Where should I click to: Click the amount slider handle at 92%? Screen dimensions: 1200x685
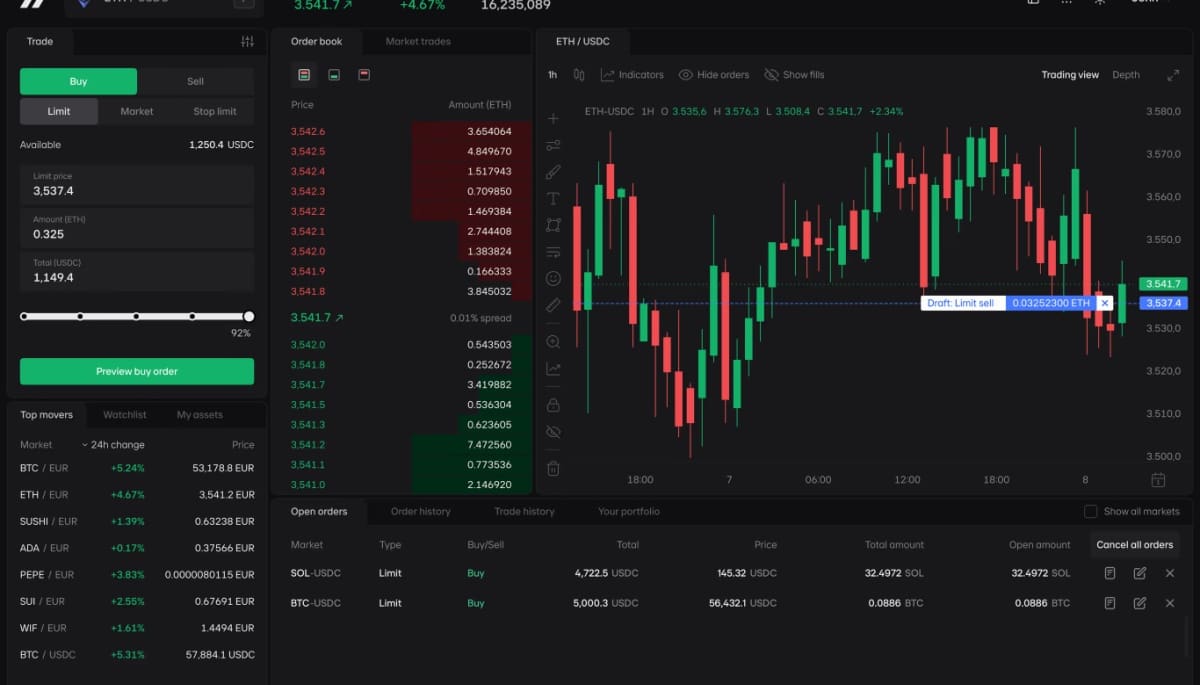coord(249,316)
